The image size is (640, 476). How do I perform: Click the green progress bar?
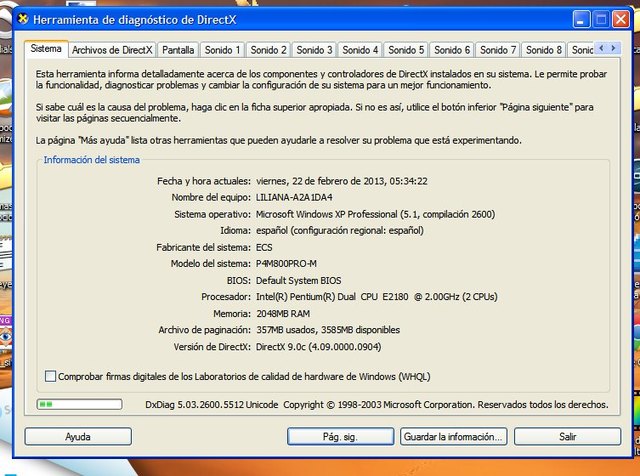click(x=79, y=405)
